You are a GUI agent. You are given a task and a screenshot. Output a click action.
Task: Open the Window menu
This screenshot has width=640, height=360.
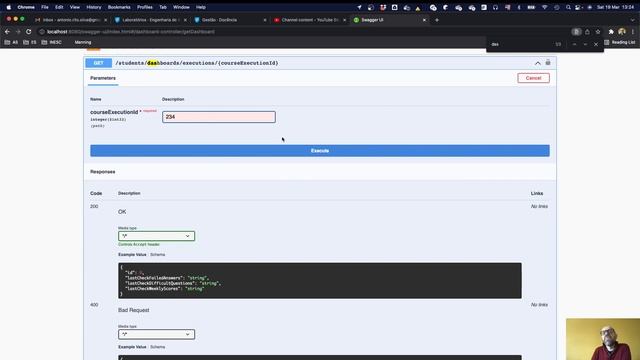coord(181,7)
